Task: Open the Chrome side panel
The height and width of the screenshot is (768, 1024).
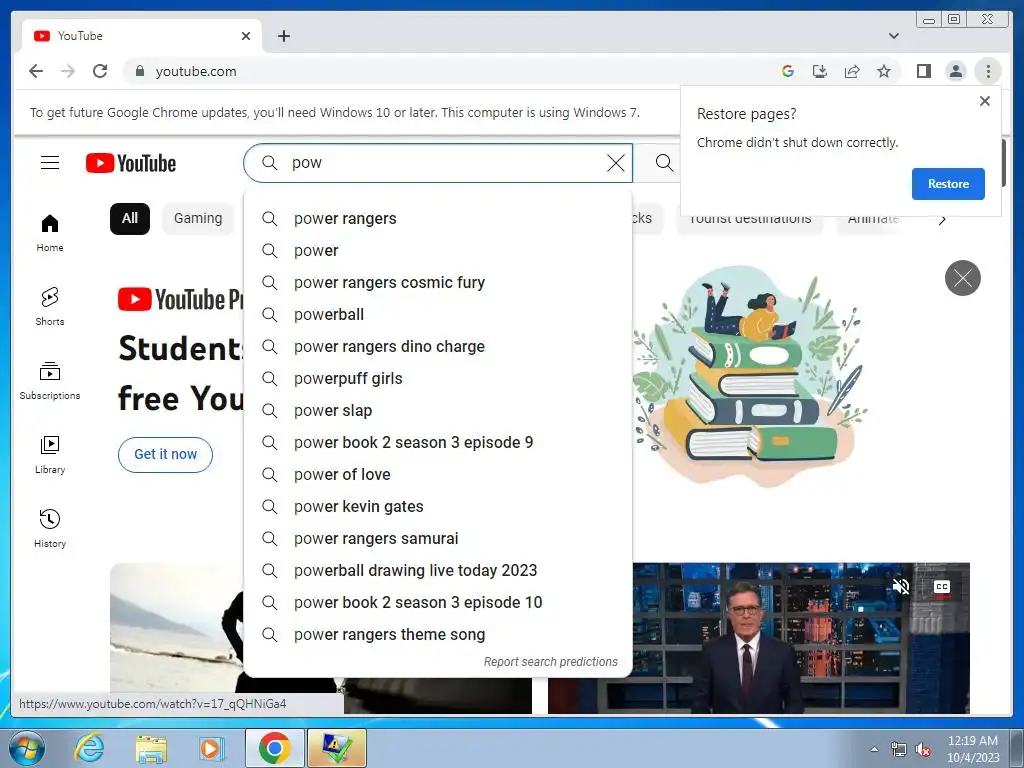Action: [x=923, y=71]
